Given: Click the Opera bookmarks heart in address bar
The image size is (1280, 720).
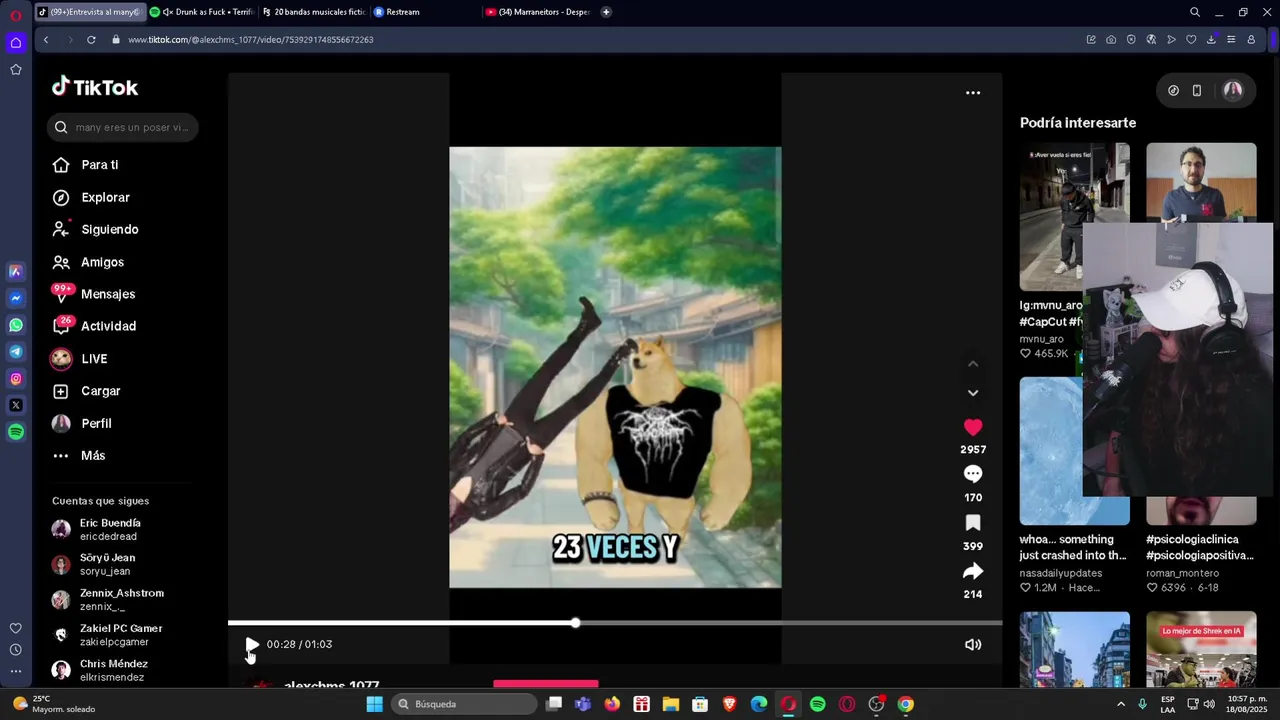Looking at the screenshot, I should [1191, 40].
